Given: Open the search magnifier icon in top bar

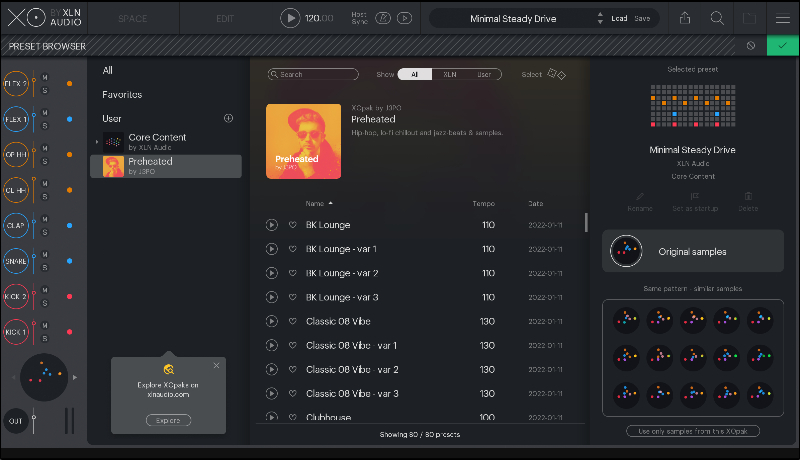Looking at the screenshot, I should [x=717, y=18].
